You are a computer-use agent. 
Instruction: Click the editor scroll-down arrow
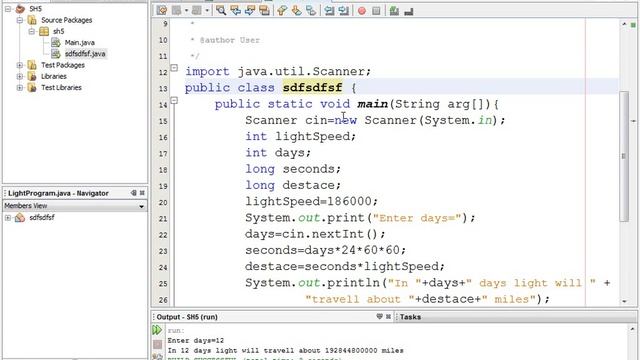click(x=624, y=301)
